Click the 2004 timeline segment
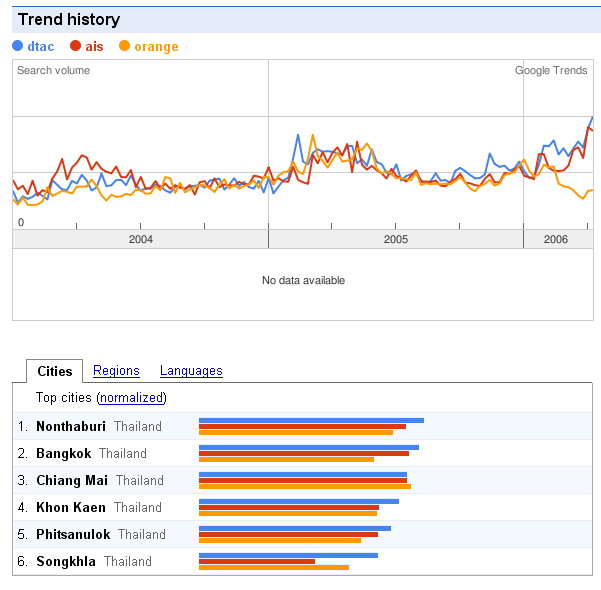The height and width of the screenshot is (590, 601). pos(141,239)
